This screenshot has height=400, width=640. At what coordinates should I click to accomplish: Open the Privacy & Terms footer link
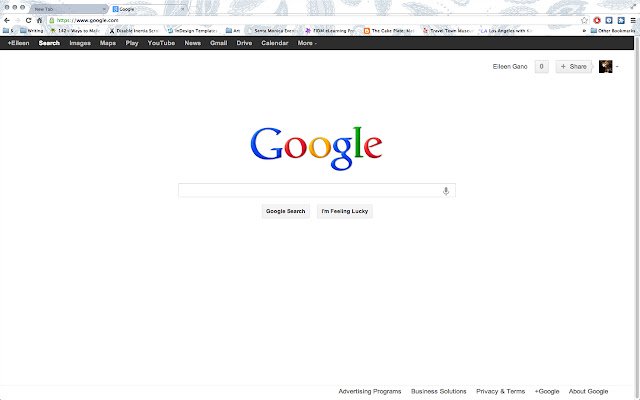500,391
